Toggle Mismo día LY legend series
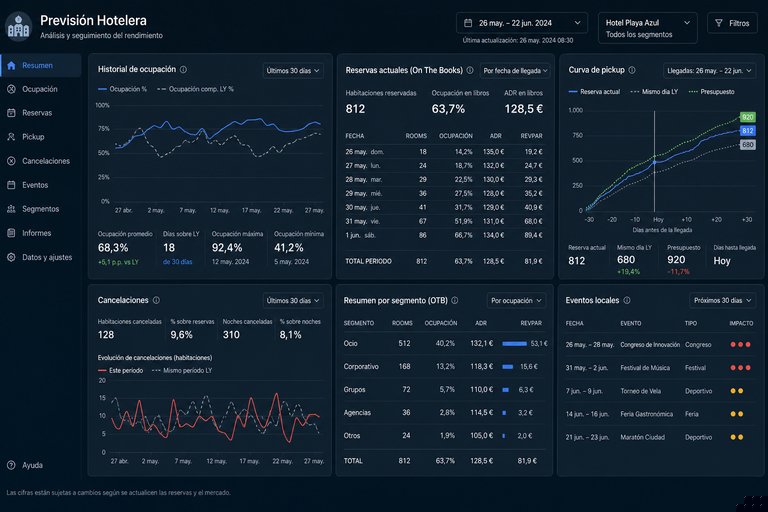Viewport: 768px width, 512px height. tap(654, 92)
